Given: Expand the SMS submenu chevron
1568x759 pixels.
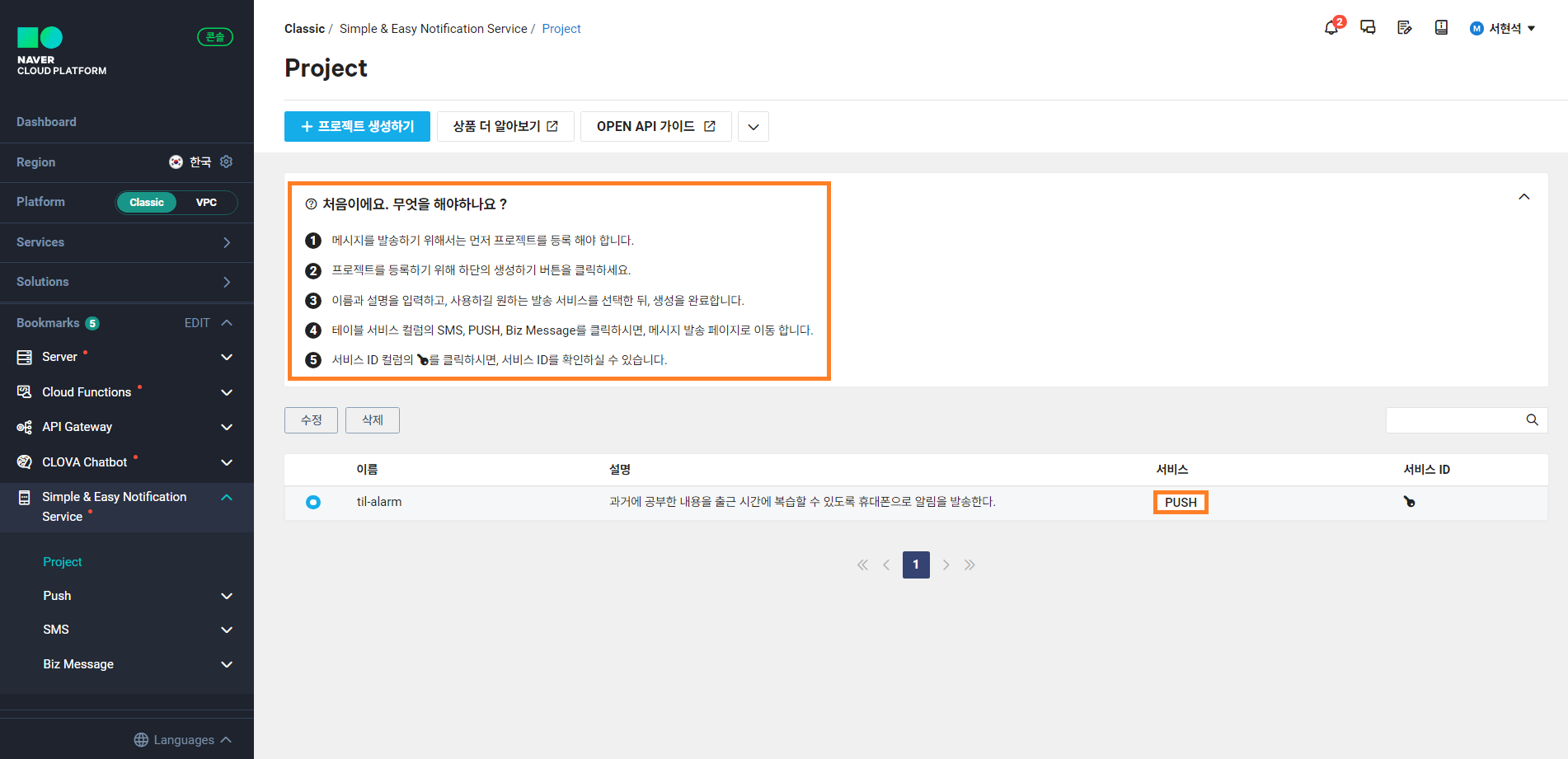Looking at the screenshot, I should pos(227,630).
